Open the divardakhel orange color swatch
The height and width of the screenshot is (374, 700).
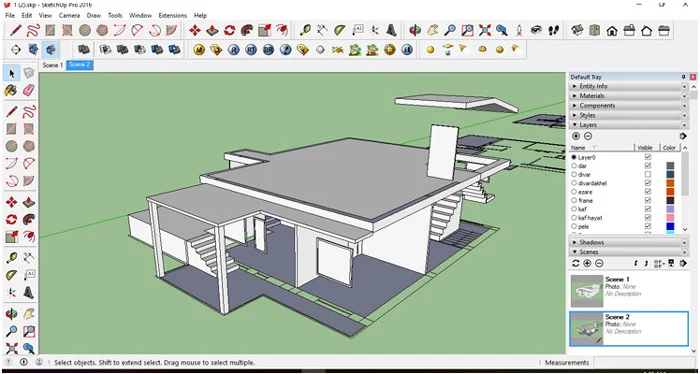point(670,183)
